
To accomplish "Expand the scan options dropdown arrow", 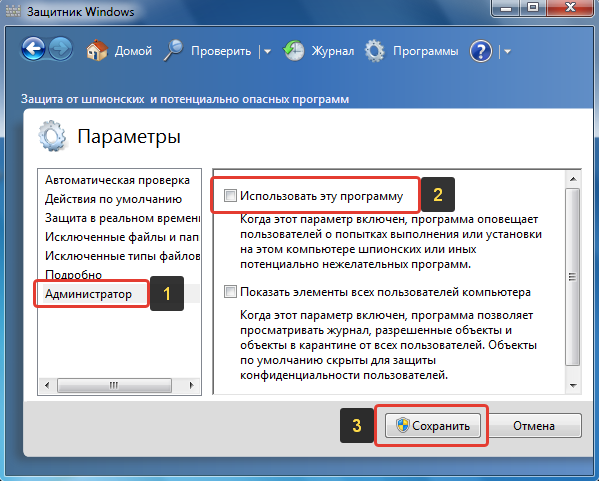I will click(x=267, y=51).
